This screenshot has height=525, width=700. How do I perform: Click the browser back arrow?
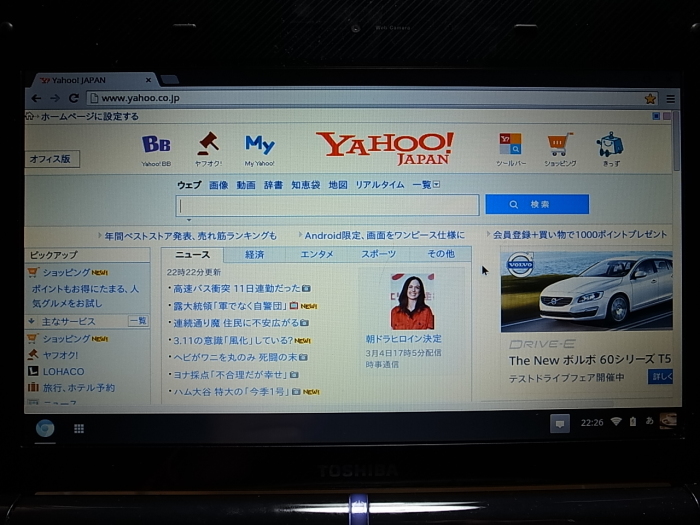point(37,98)
